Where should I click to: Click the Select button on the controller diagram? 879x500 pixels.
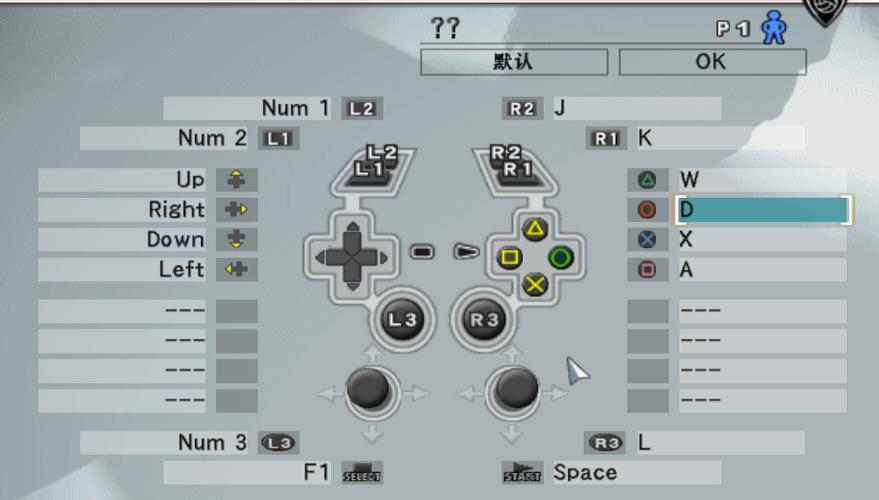click(422, 252)
